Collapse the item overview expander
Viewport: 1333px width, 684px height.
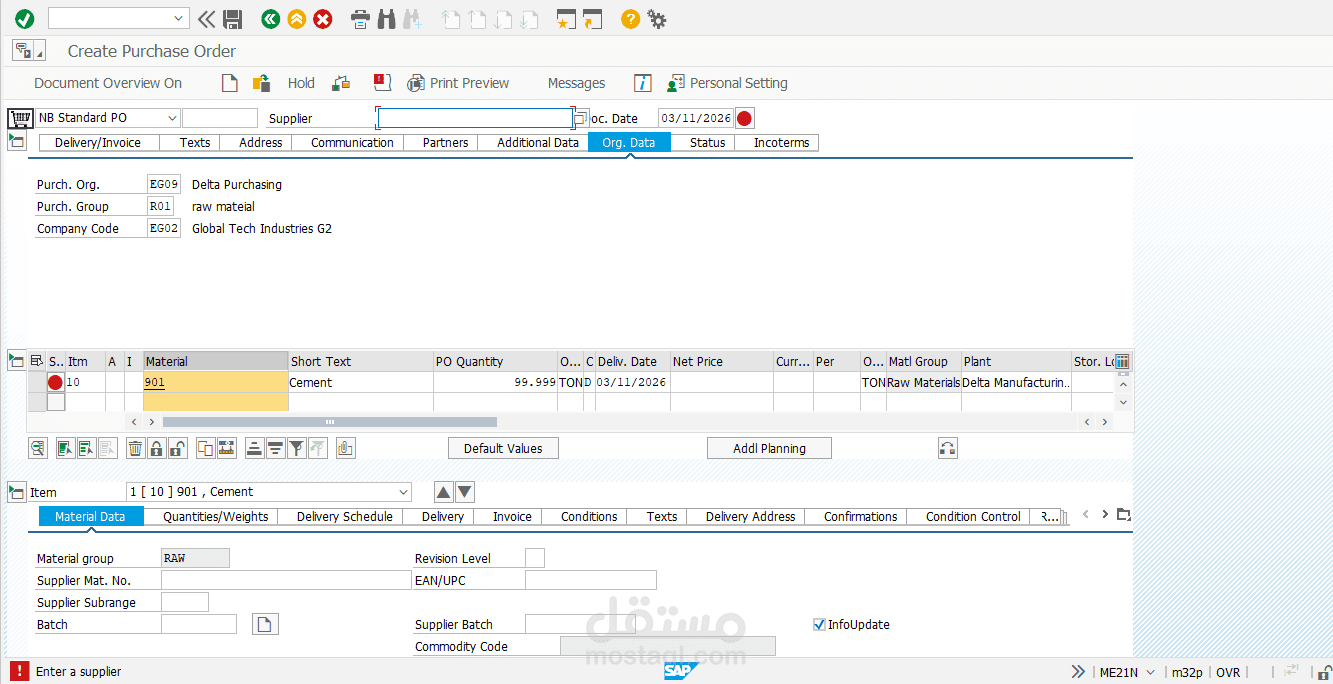17,361
